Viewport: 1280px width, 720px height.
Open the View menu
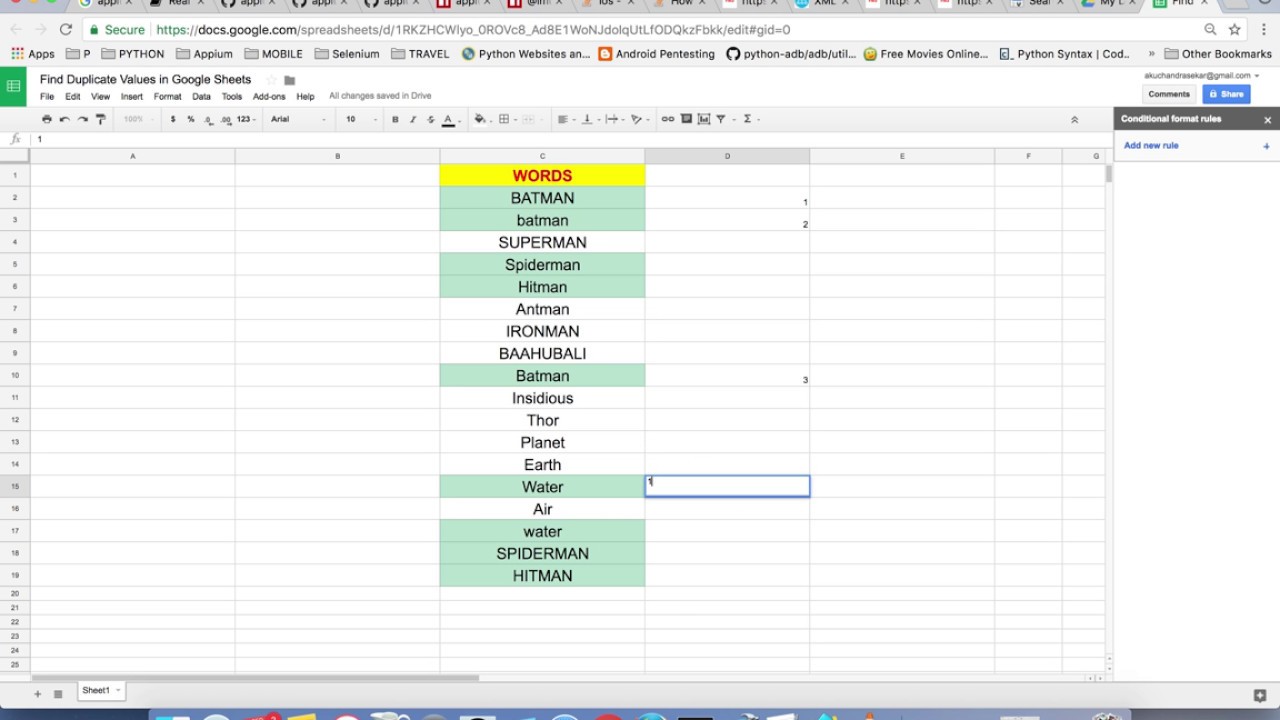(x=100, y=97)
